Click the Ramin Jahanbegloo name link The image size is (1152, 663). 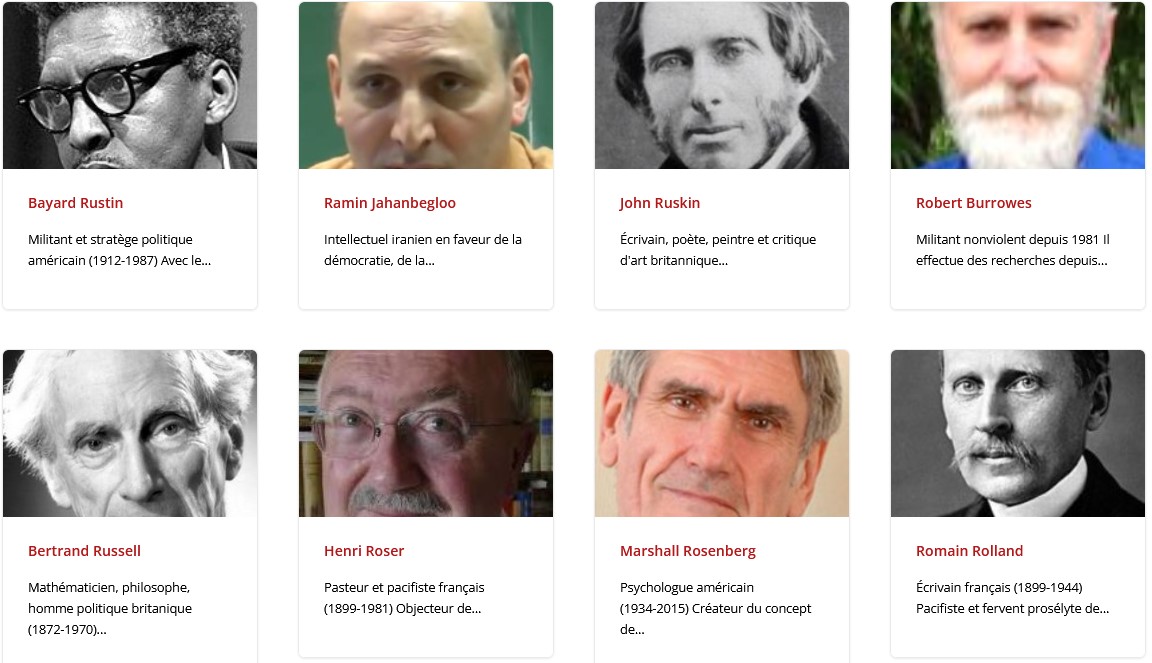(x=389, y=203)
